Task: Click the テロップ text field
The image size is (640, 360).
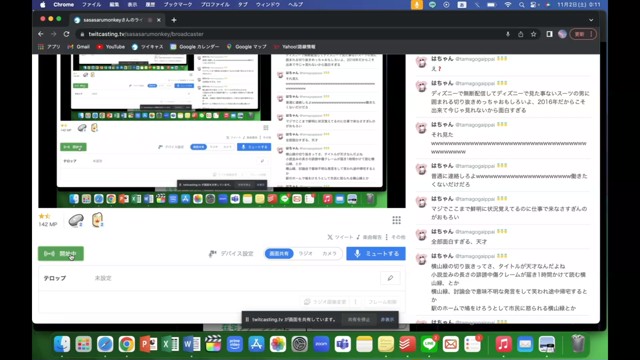Action: coord(235,278)
